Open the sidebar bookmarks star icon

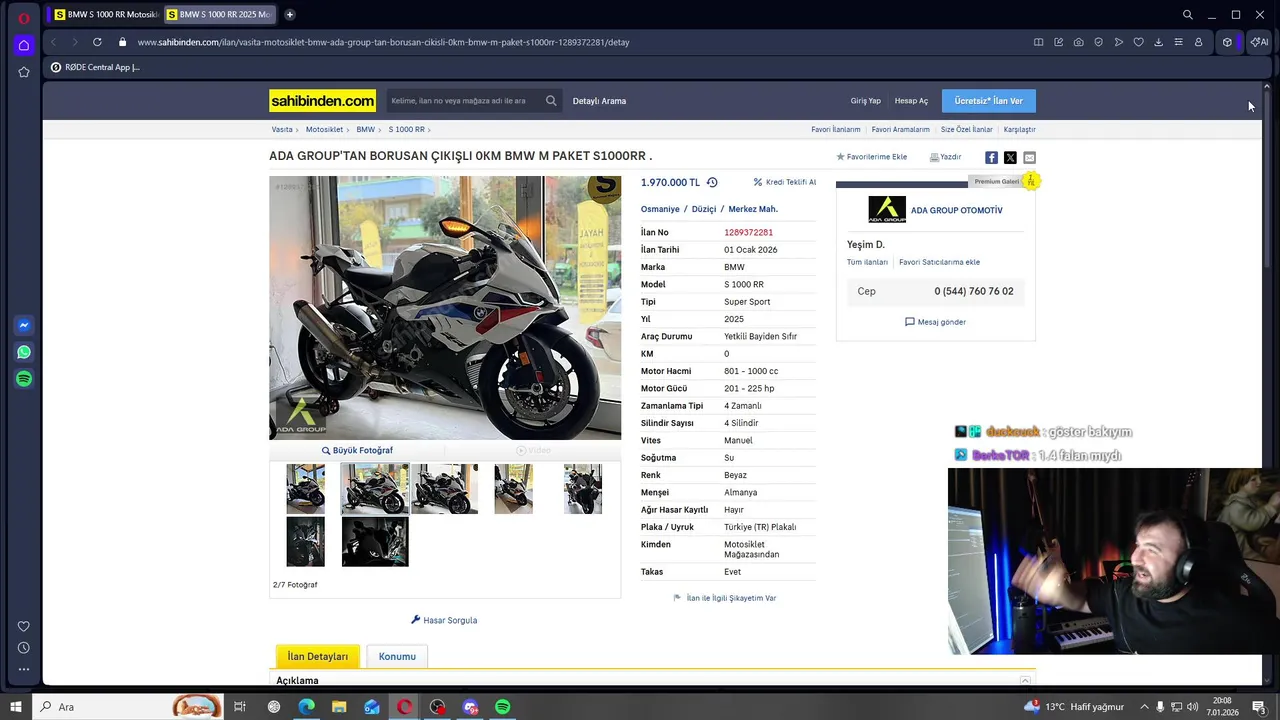tap(24, 72)
